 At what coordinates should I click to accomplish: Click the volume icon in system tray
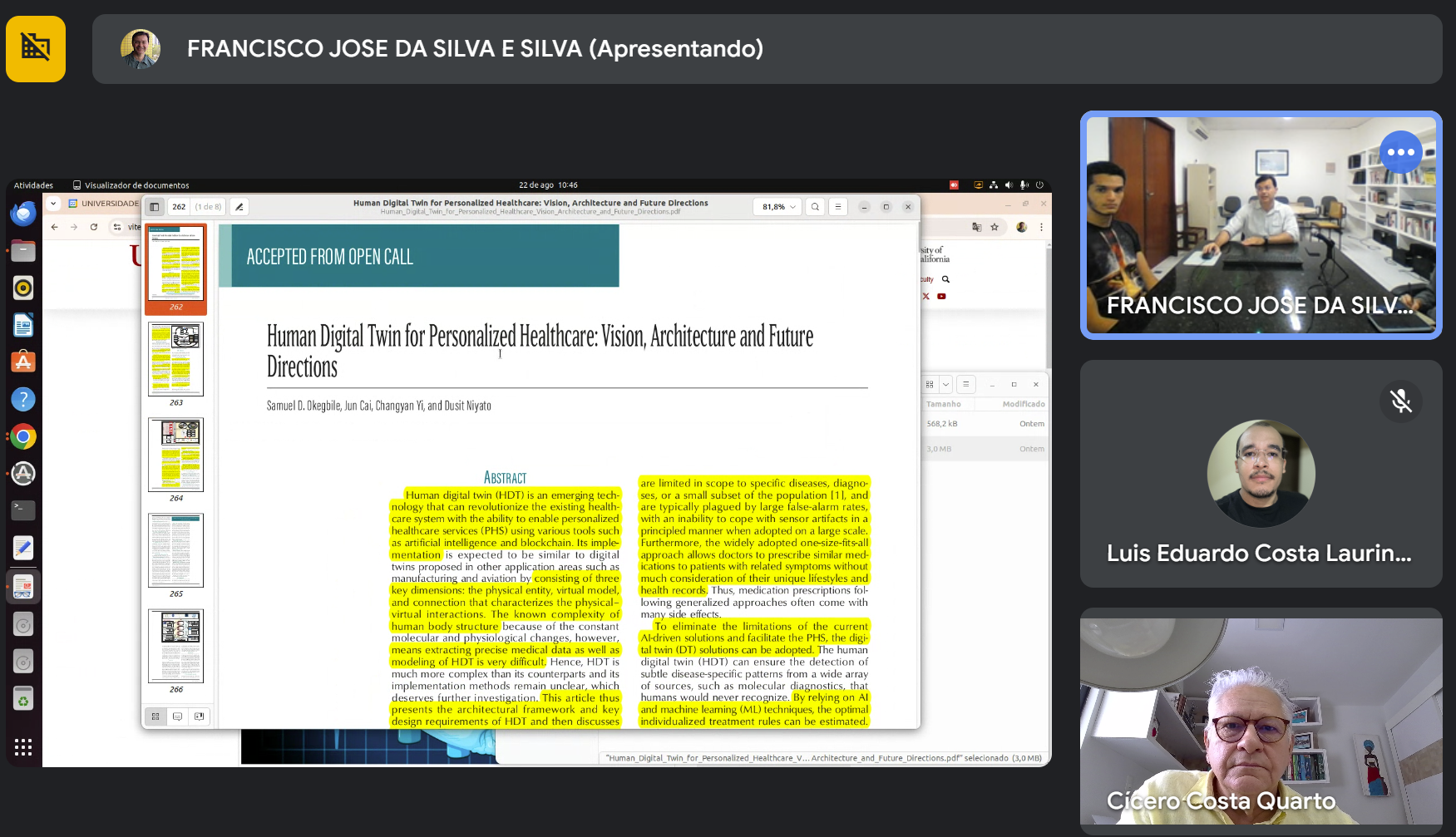pyautogui.click(x=1009, y=185)
